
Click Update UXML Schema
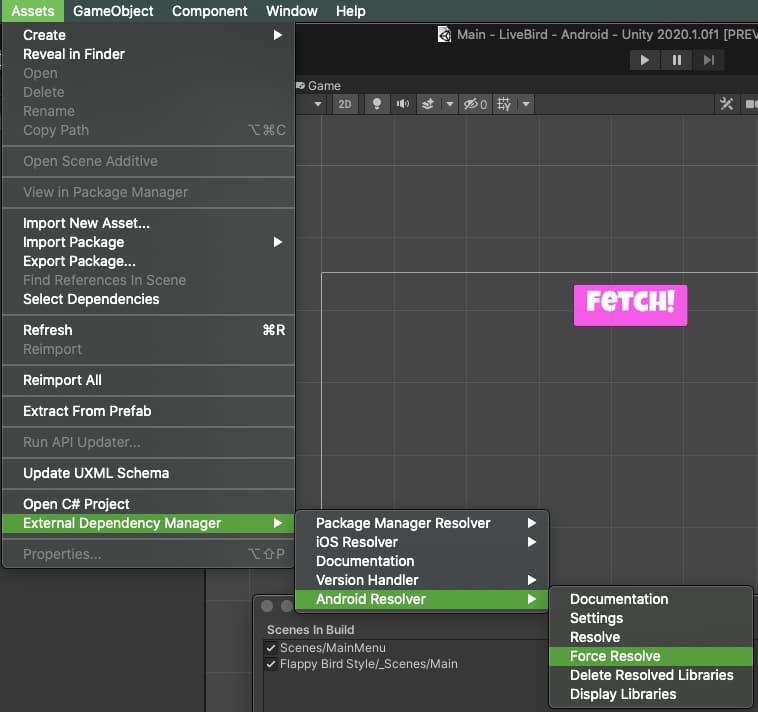tap(148, 473)
